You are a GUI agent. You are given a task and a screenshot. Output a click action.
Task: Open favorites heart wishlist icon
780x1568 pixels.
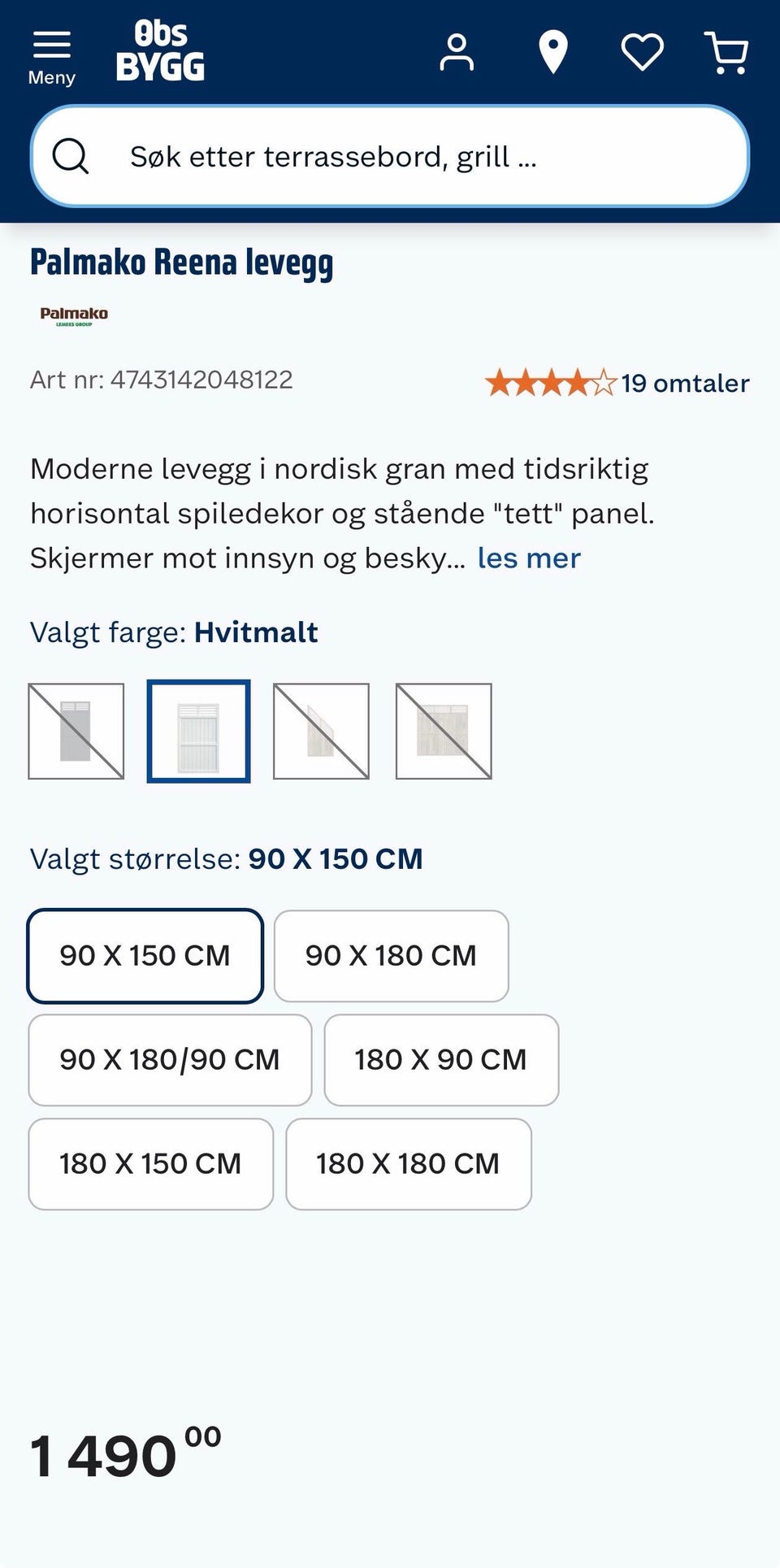(643, 53)
